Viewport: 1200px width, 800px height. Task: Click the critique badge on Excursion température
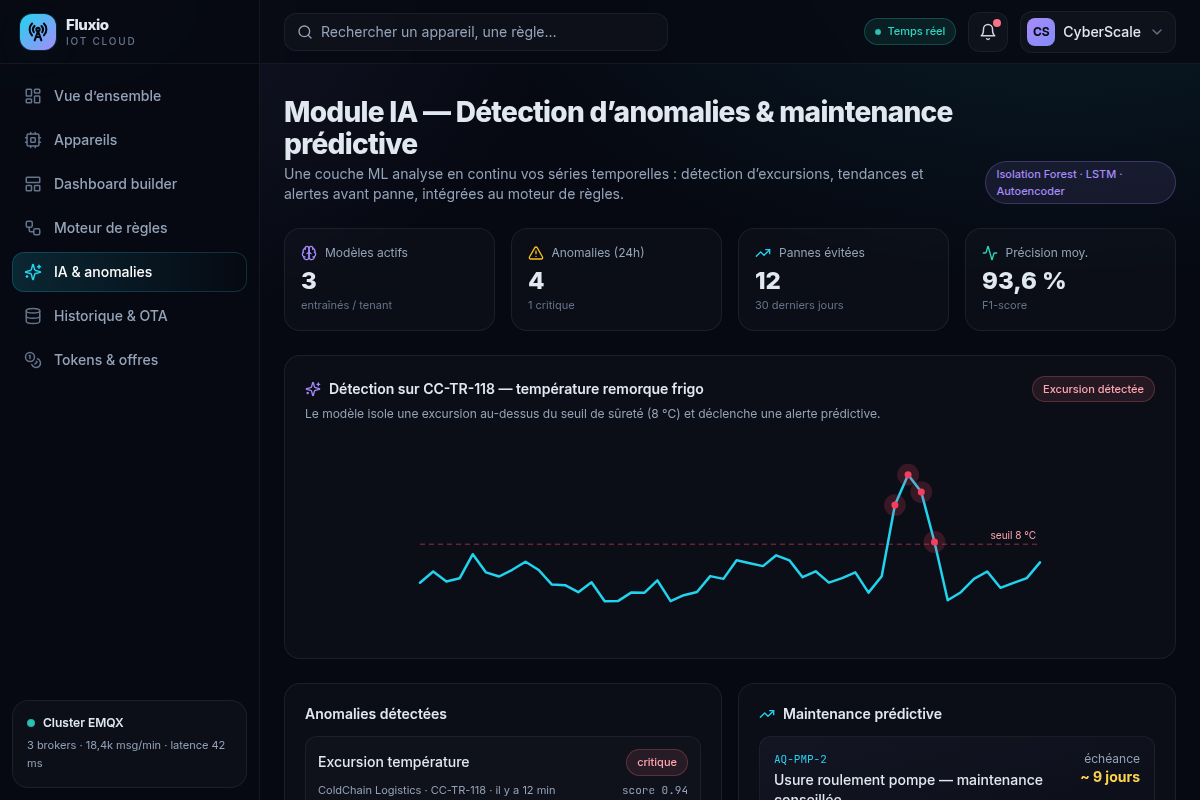pos(657,762)
